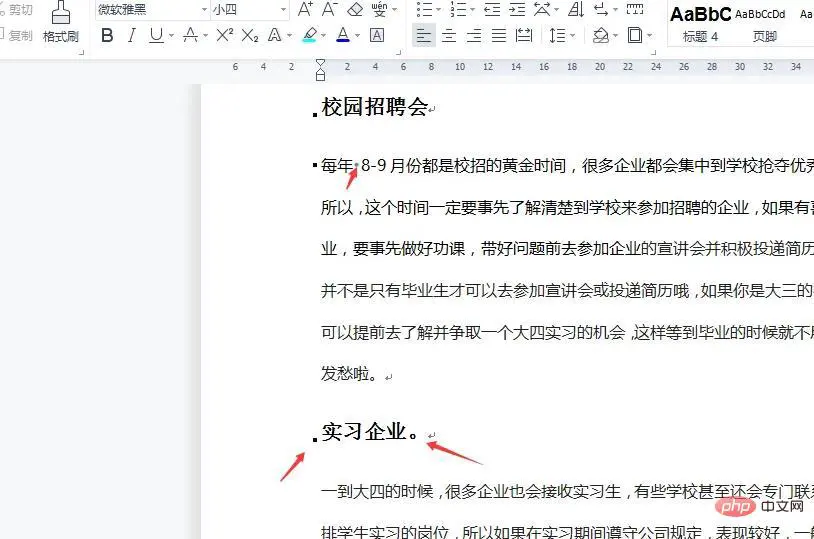Viewport: 814px width, 539px height.
Task: Toggle underline formatting
Action: tap(156, 35)
